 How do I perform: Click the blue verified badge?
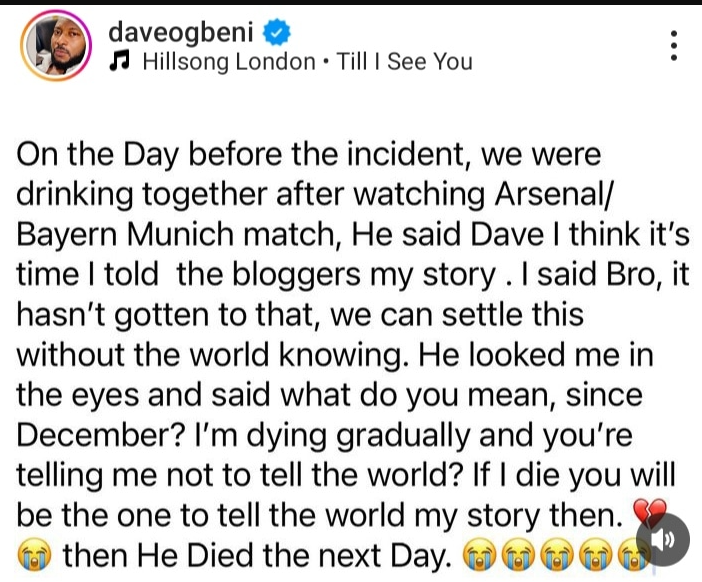(276, 33)
